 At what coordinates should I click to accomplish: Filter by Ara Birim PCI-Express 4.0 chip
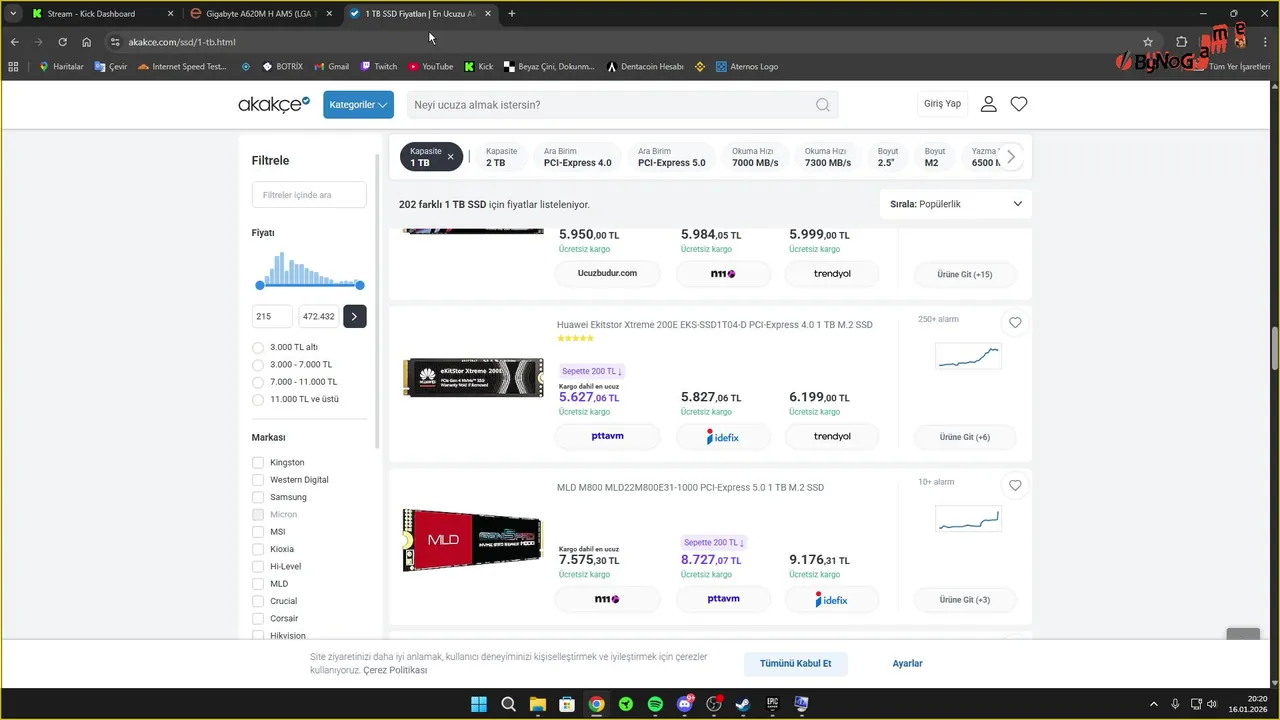(578, 157)
